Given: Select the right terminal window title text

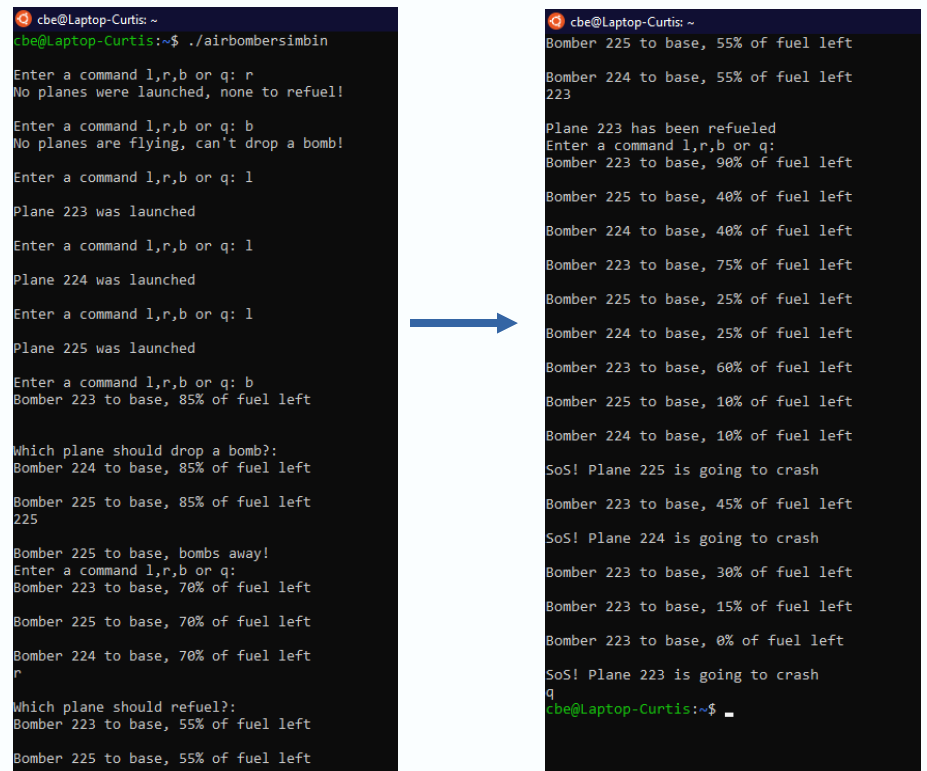Looking at the screenshot, I should point(632,22).
